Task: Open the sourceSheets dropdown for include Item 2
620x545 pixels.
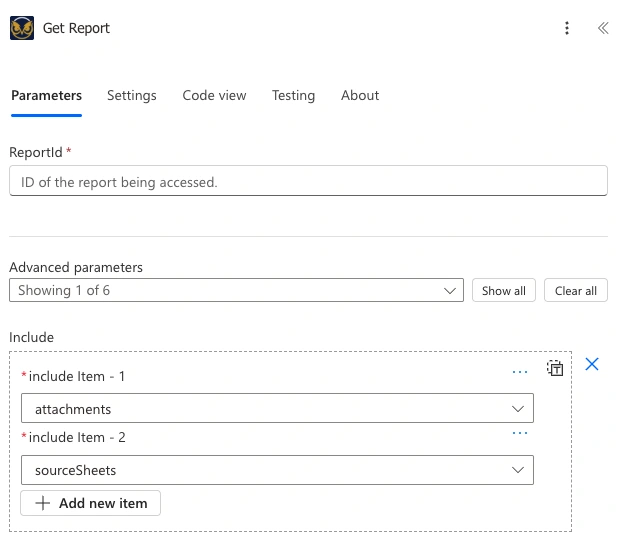Action: coord(277,470)
